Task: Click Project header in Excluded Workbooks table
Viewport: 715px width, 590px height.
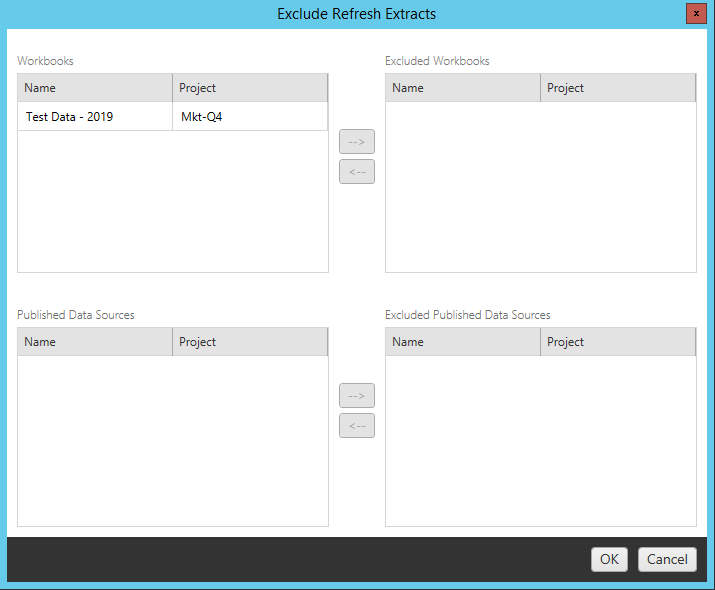Action: 618,88
